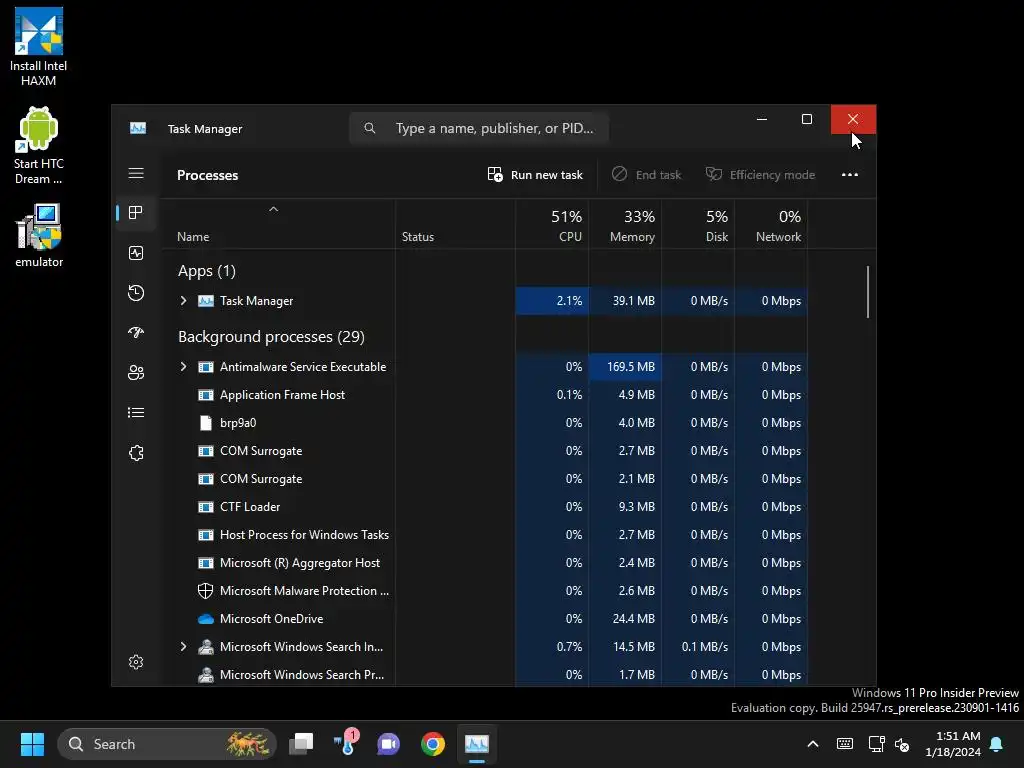1024x768 pixels.
Task: Click the 169.5 MB memory cell
Action: [x=625, y=366]
